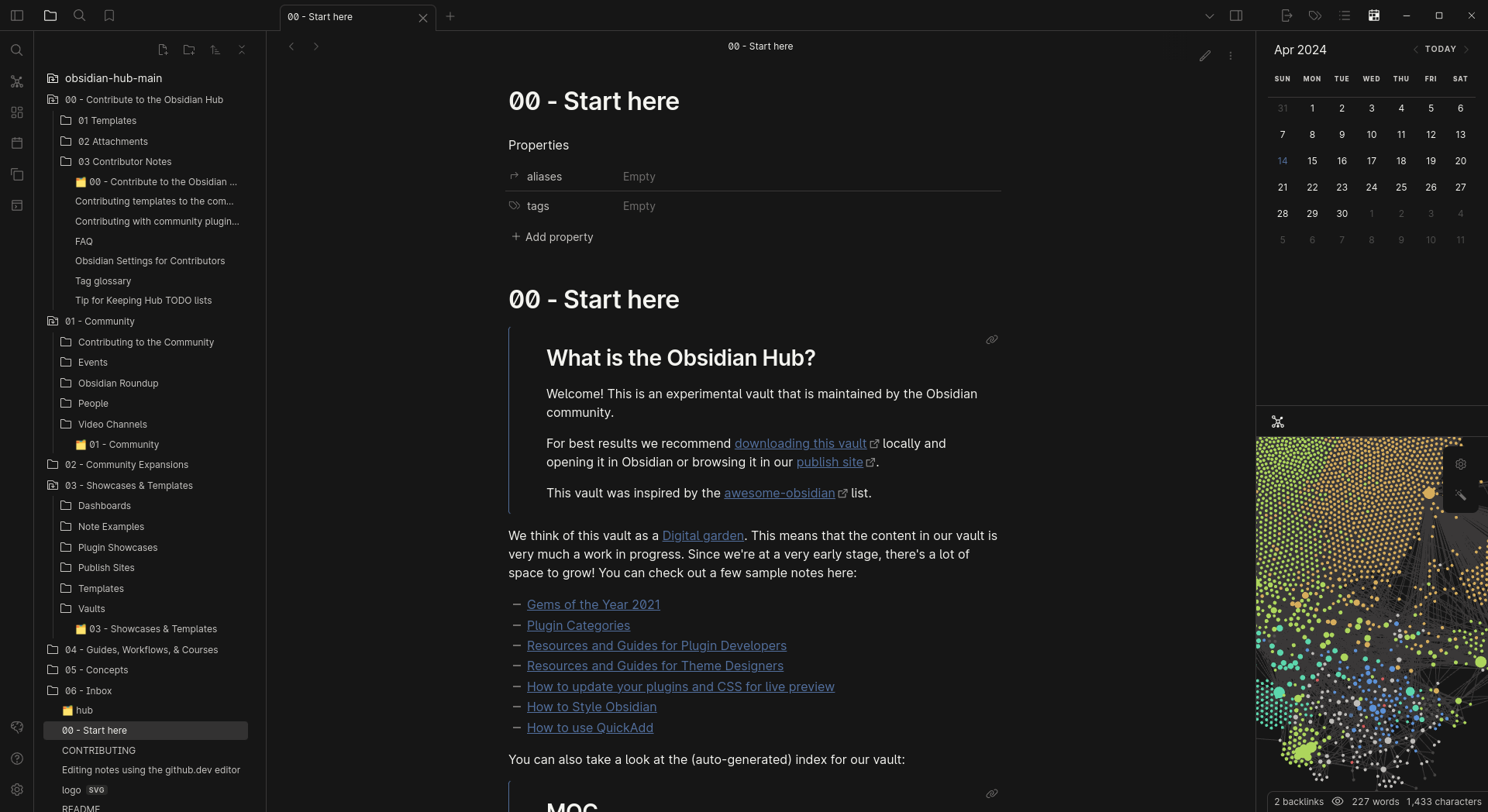Collapse all folders in file explorer
Viewport: 1488px width, 812px height.
pos(242,50)
